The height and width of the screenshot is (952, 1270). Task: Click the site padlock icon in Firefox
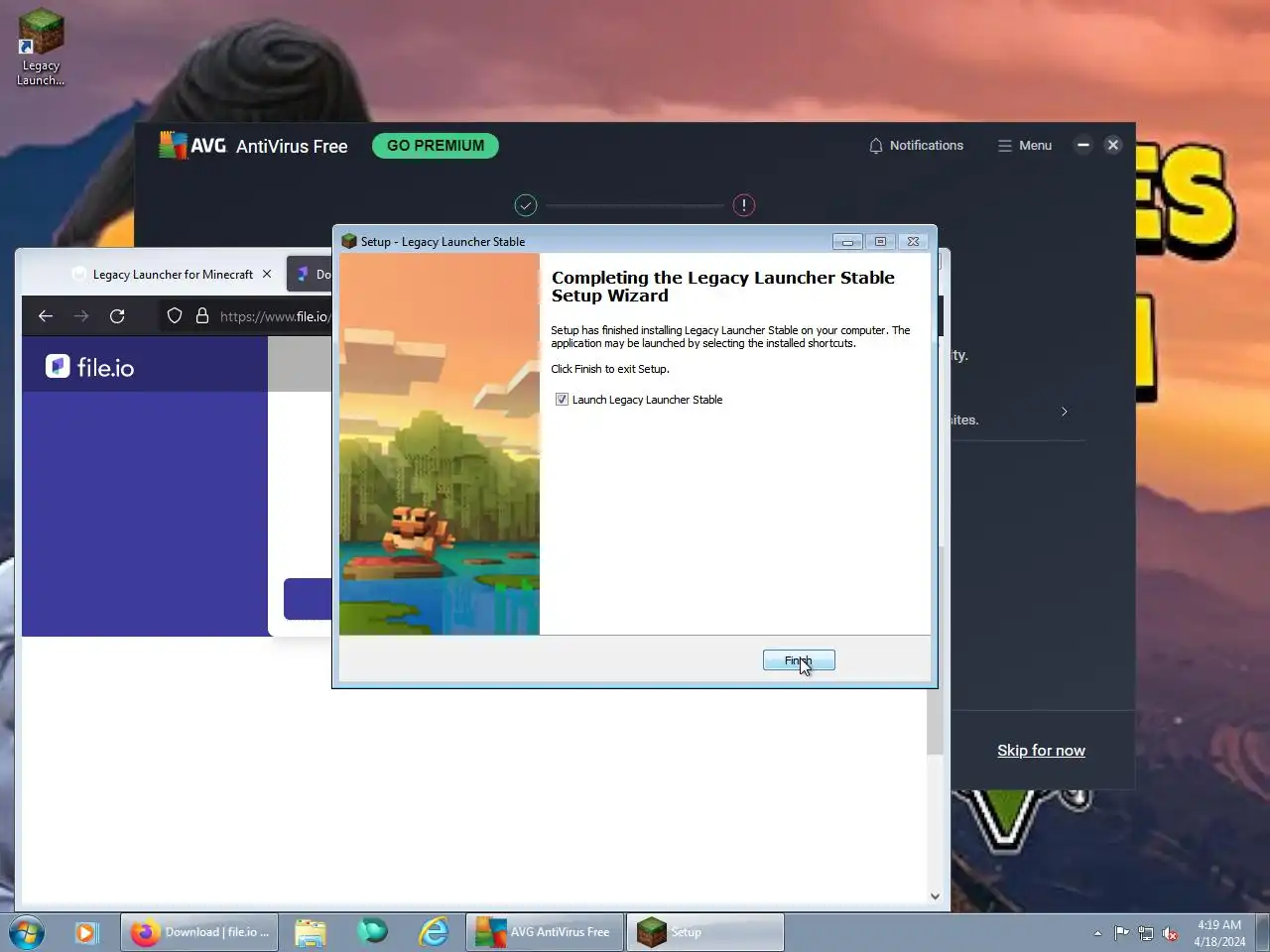202,316
